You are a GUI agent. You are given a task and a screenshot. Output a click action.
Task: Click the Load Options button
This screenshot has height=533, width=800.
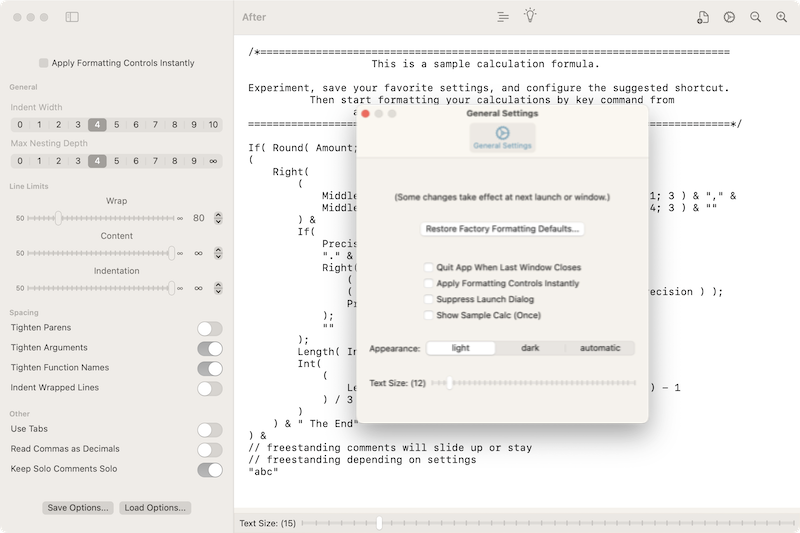pos(155,507)
